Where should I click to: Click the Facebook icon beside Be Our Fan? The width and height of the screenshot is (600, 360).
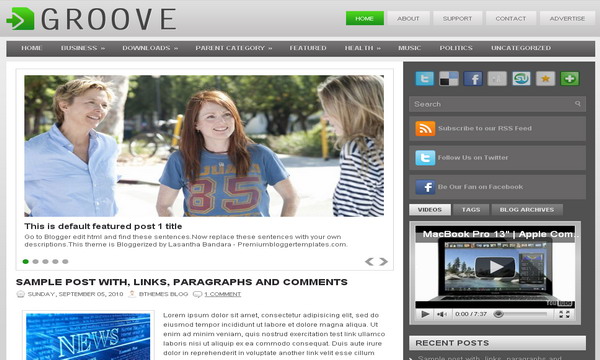coord(425,187)
